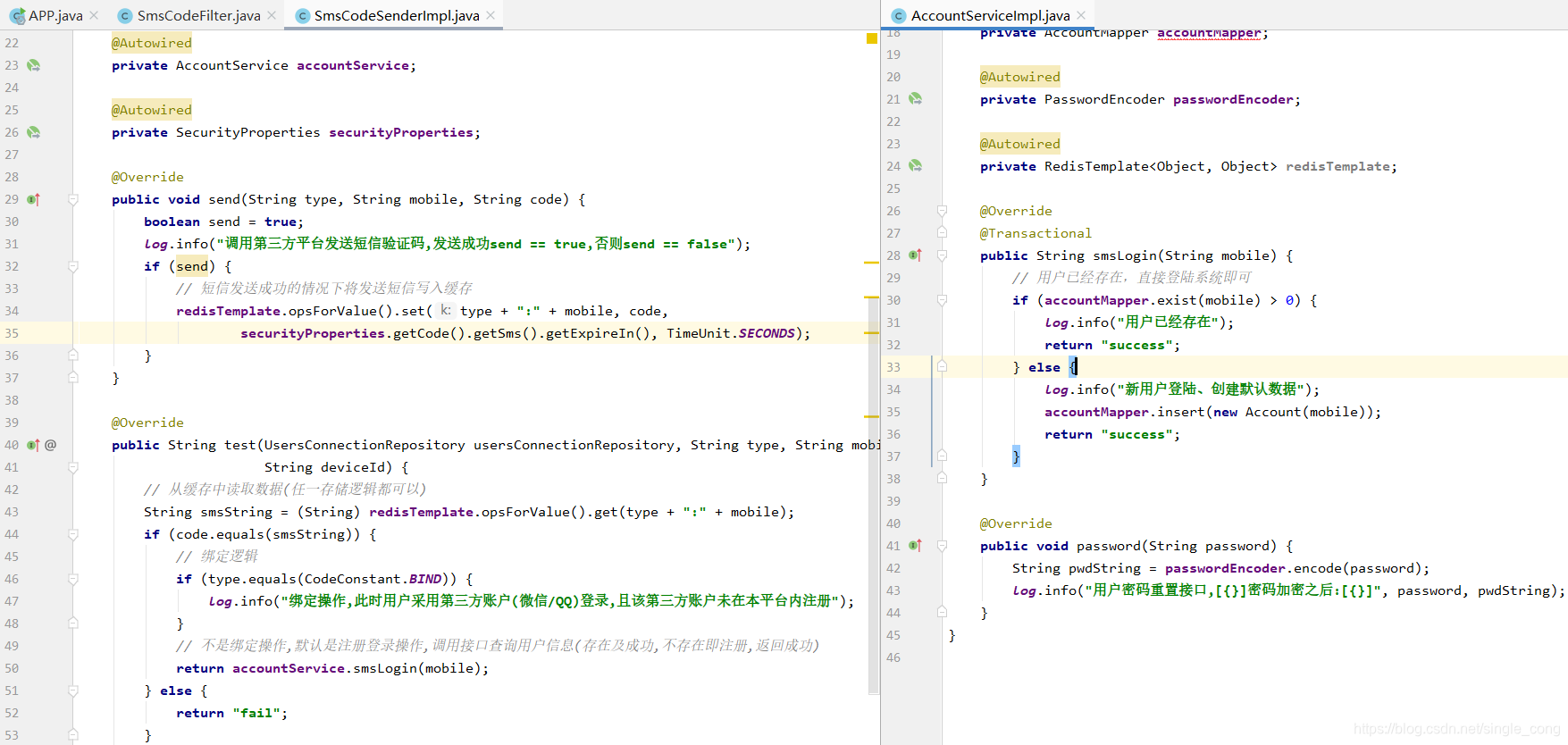Activate the AccountServiceImpl.java tab
The image size is (1568, 745).
(989, 15)
